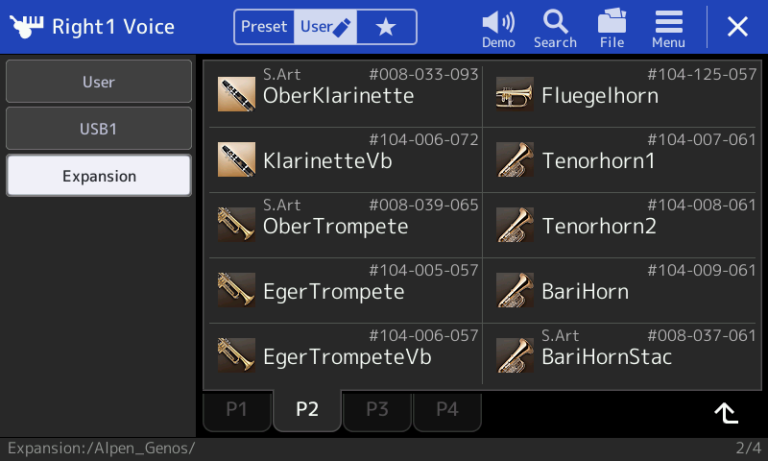Choose the Tenorhorn1 voice
Screen dimensions: 768x461
click(x=622, y=160)
